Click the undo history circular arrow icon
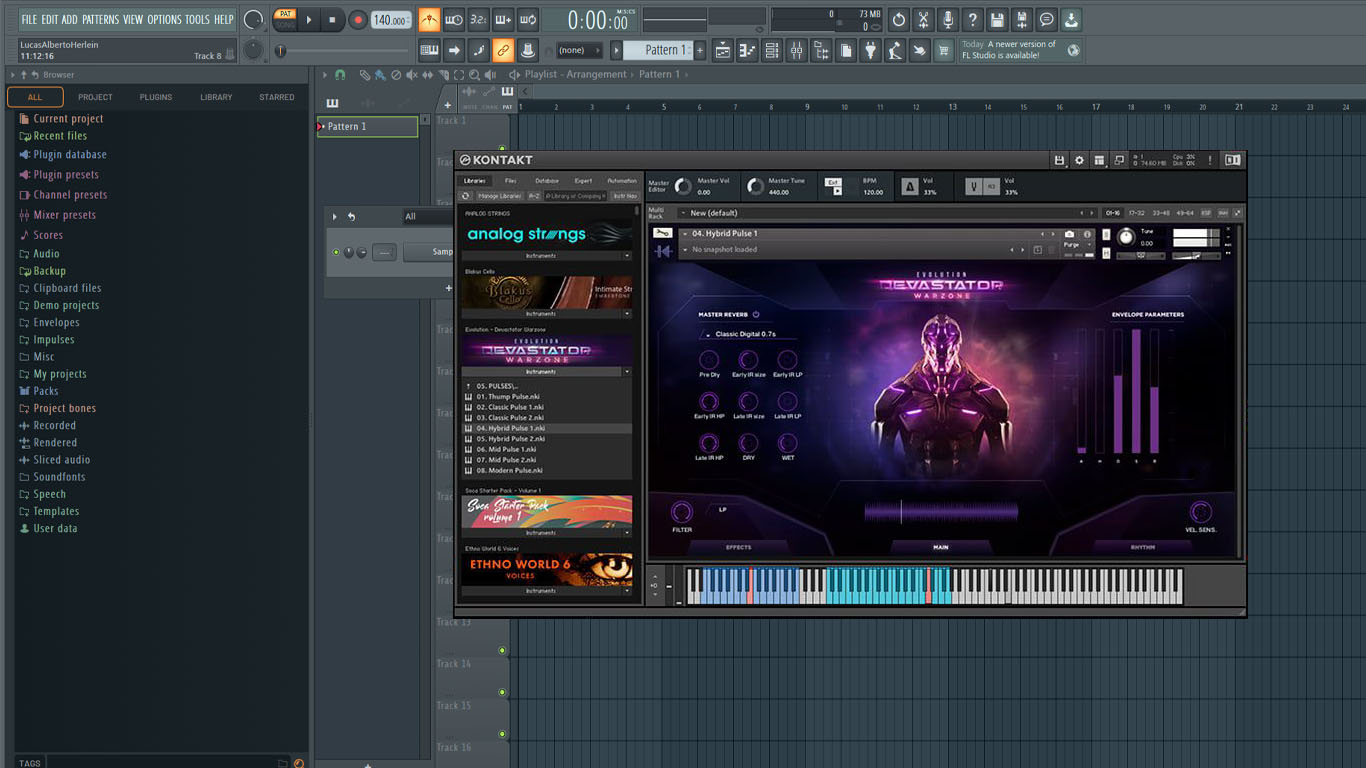The height and width of the screenshot is (768, 1366). pyautogui.click(x=898, y=19)
